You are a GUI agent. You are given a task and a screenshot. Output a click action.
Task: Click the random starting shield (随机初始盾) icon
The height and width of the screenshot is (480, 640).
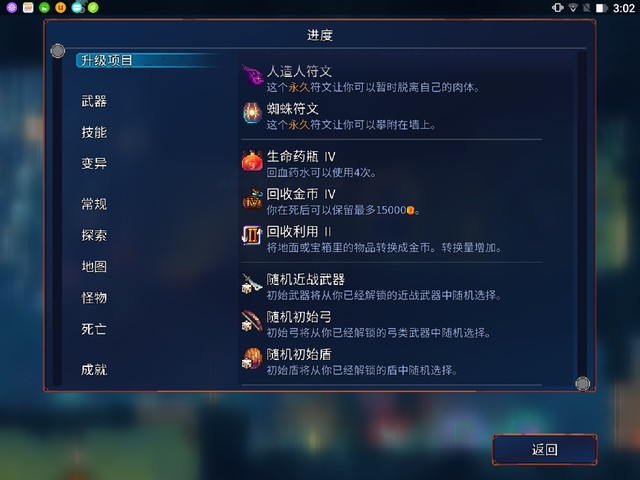(252, 359)
